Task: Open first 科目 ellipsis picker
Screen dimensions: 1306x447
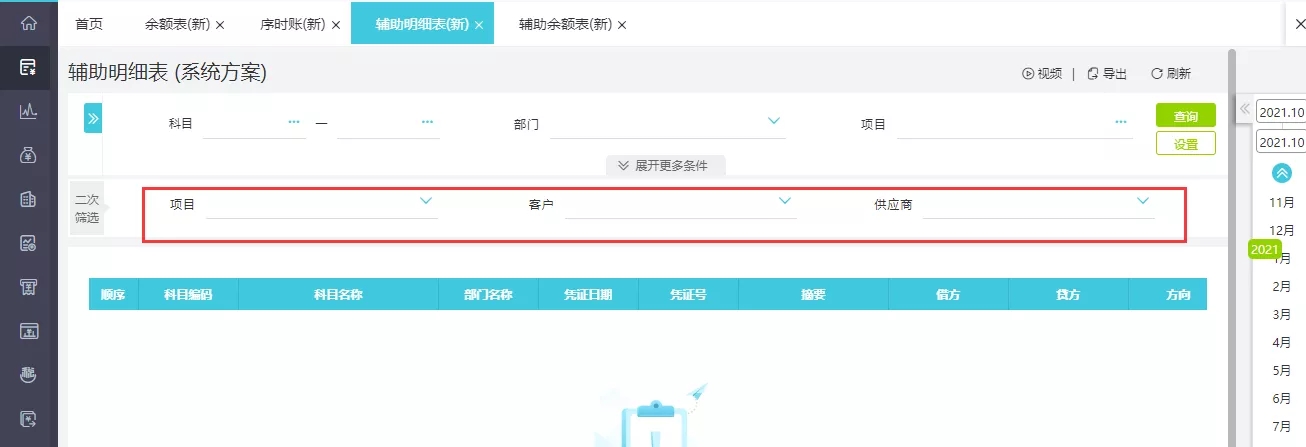Action: pos(294,121)
